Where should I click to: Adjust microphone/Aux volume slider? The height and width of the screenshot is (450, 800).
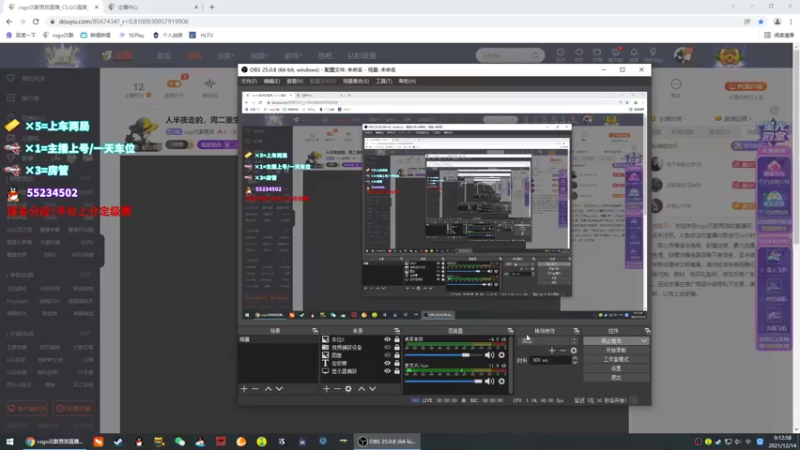click(443, 381)
